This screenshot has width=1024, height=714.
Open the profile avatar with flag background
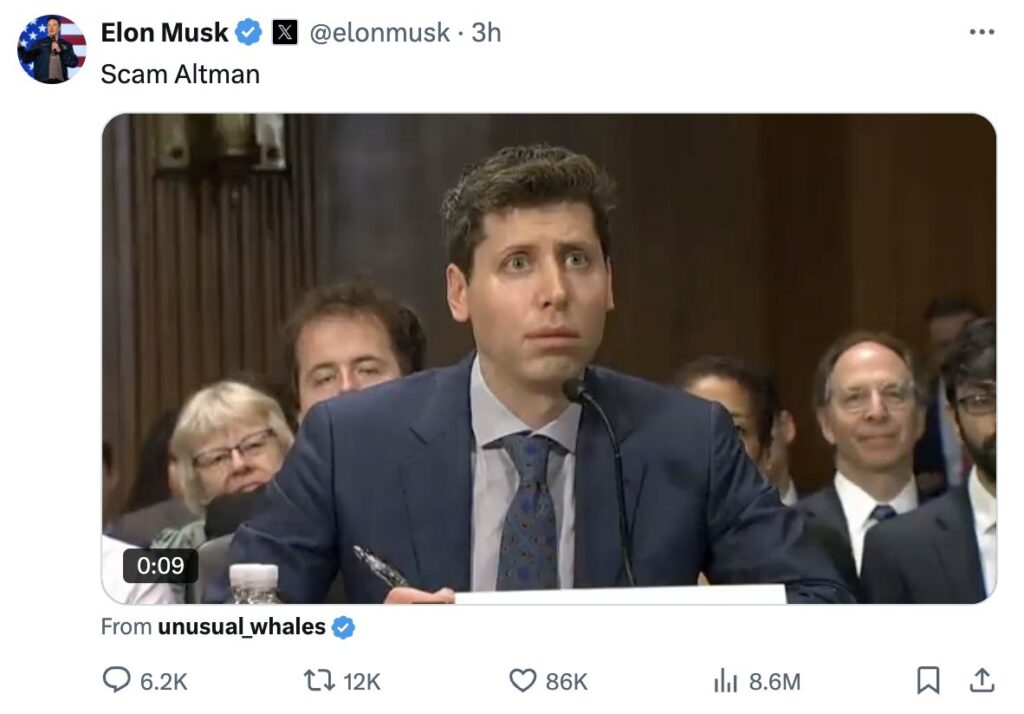(52, 49)
